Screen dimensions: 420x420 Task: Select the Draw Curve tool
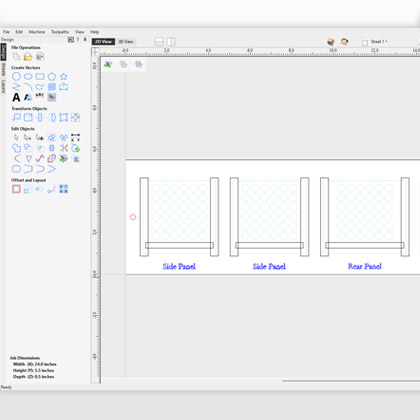(x=40, y=87)
